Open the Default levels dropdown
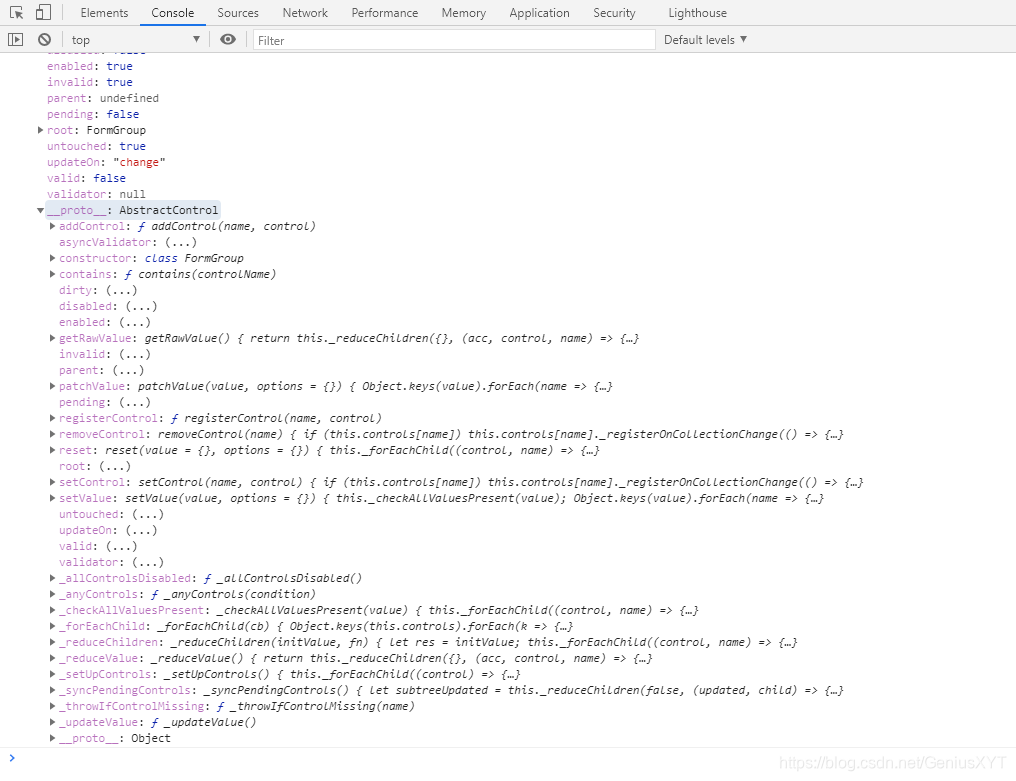The height and width of the screenshot is (781, 1016). point(705,40)
